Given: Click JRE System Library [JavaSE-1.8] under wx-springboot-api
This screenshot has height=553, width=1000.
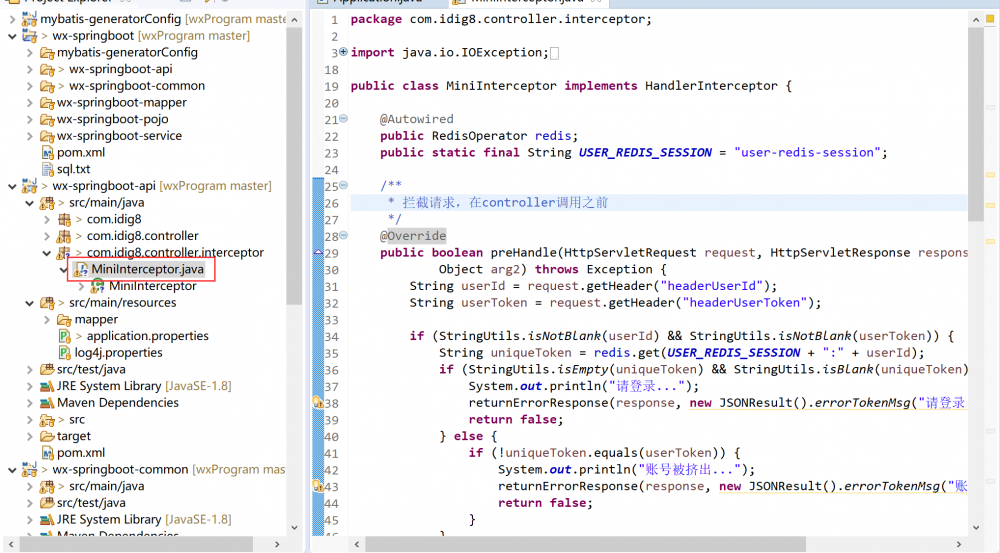Looking at the screenshot, I should [x=144, y=386].
